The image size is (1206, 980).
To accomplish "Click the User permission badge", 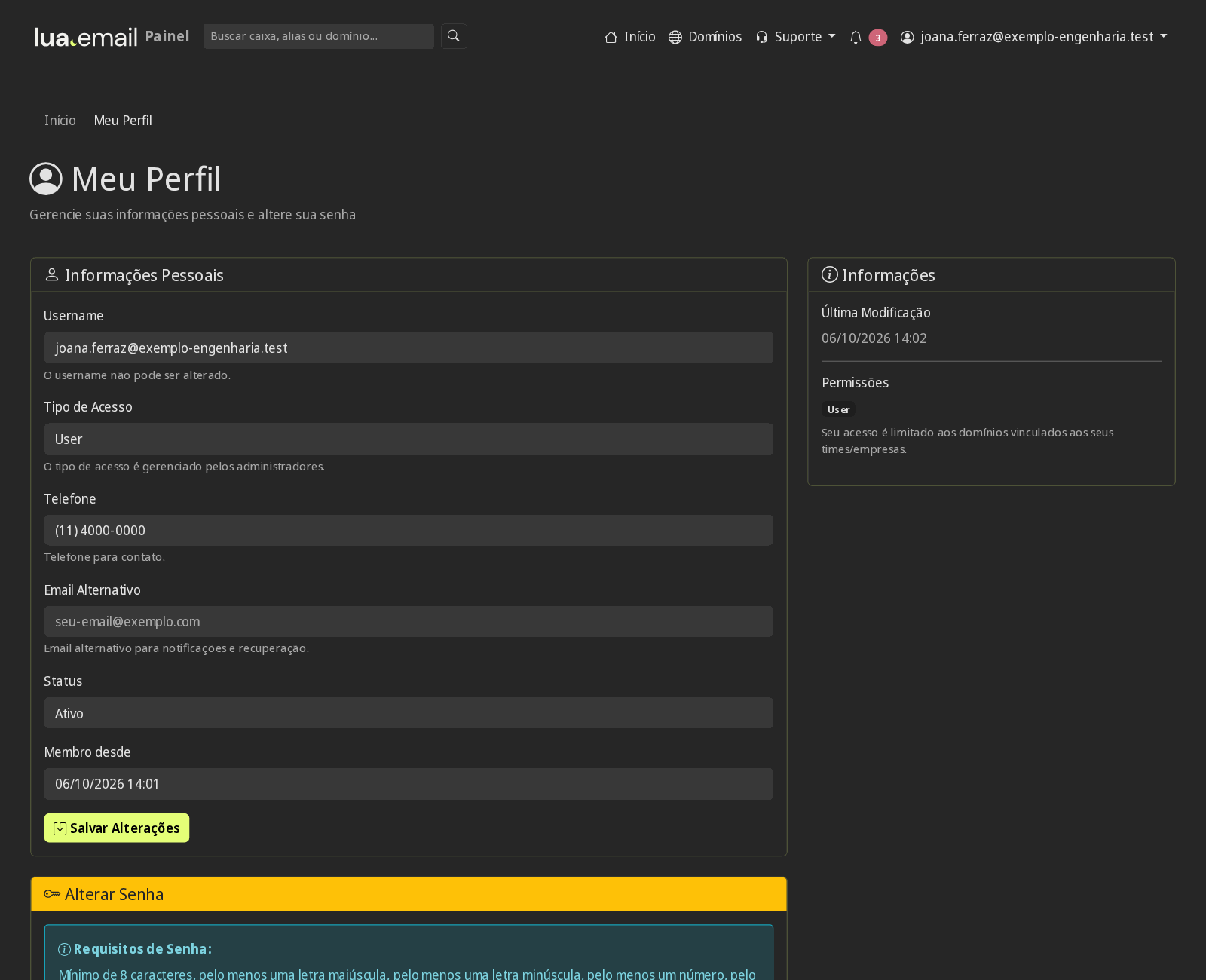I will (x=838, y=409).
